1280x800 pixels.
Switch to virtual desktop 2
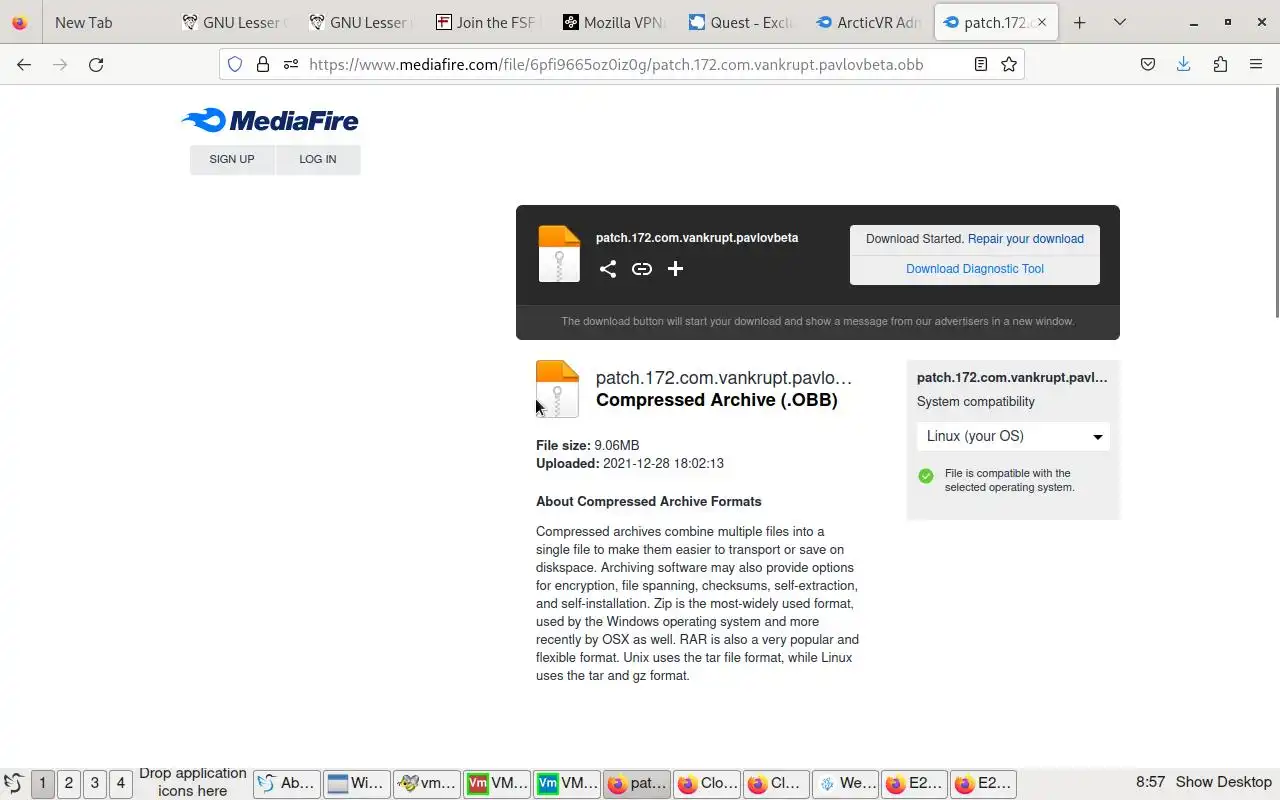click(x=69, y=783)
